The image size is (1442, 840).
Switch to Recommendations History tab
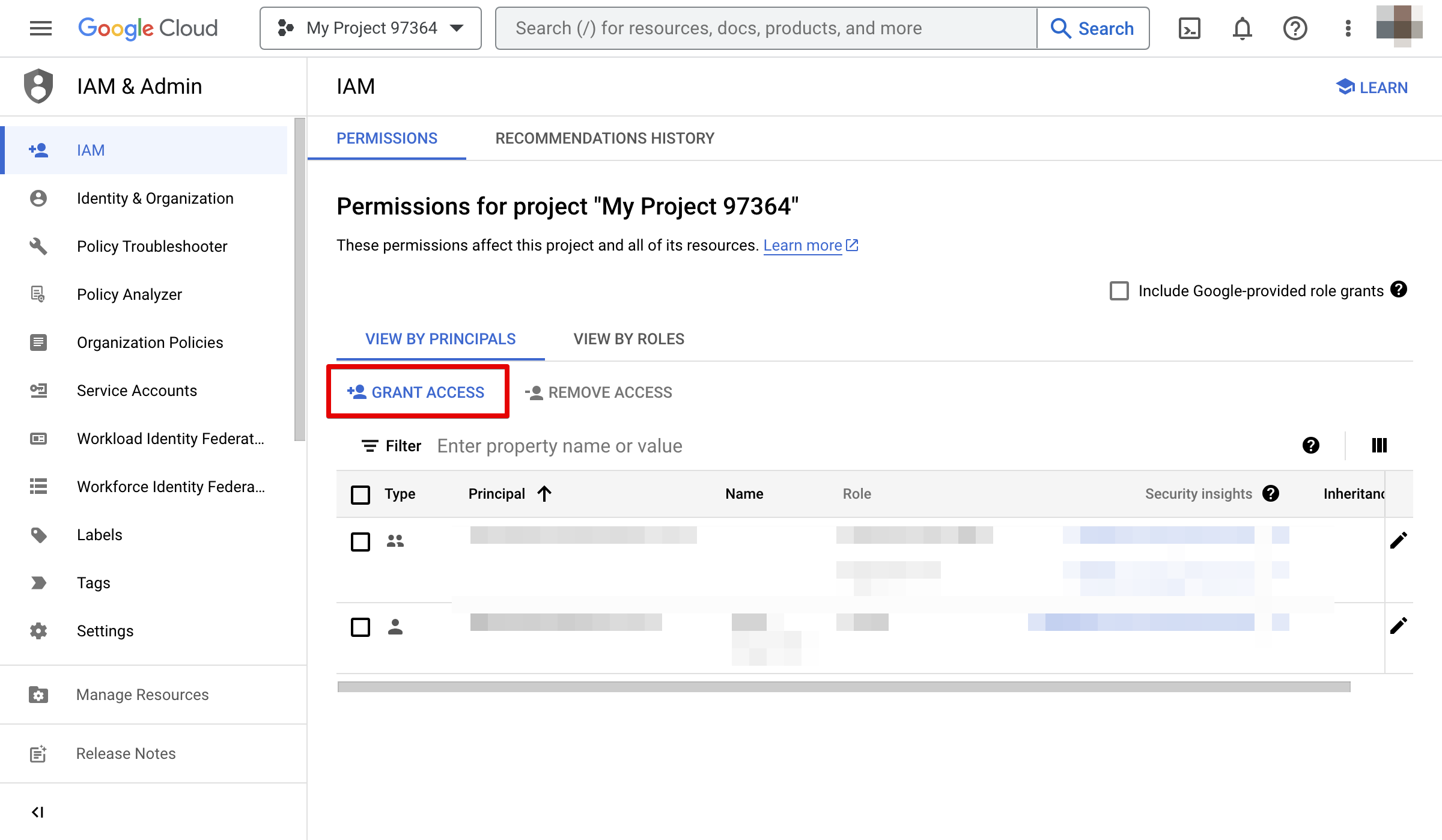click(x=604, y=138)
